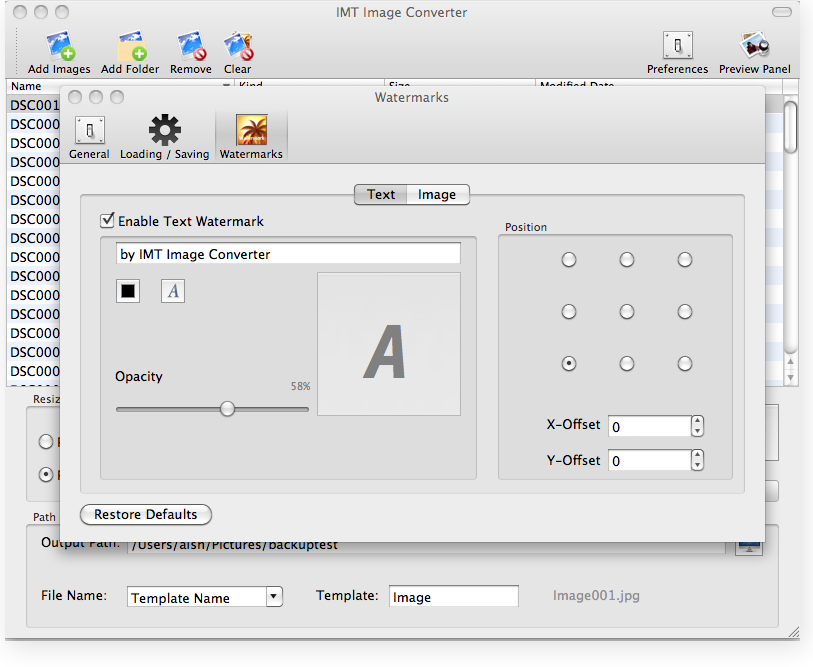Click the Restore Defaults button

[x=146, y=514]
